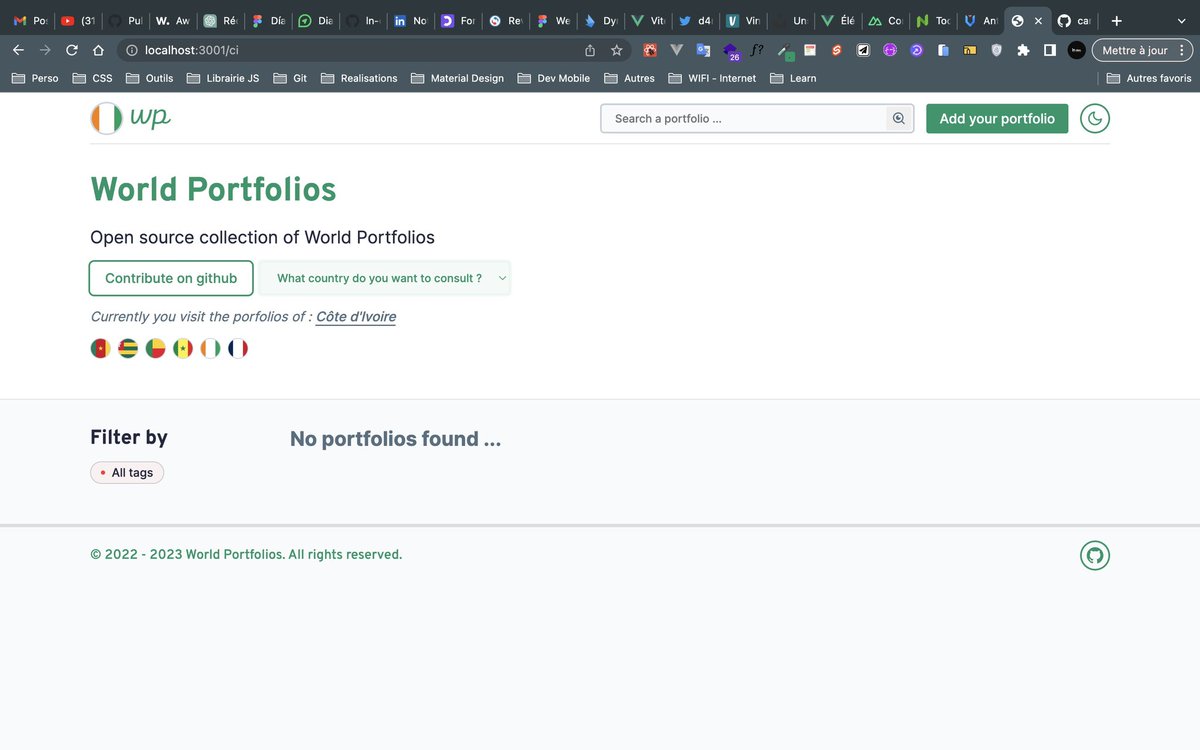Open the Chrome profile avatar
1200x750 pixels.
1076,50
